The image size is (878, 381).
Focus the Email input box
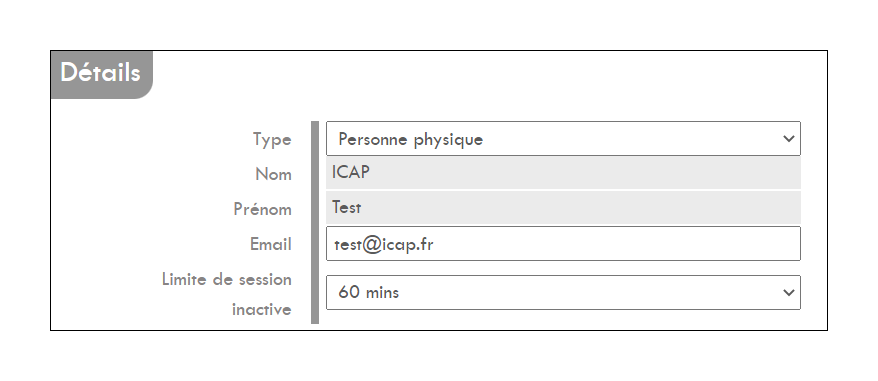pyautogui.click(x=563, y=244)
